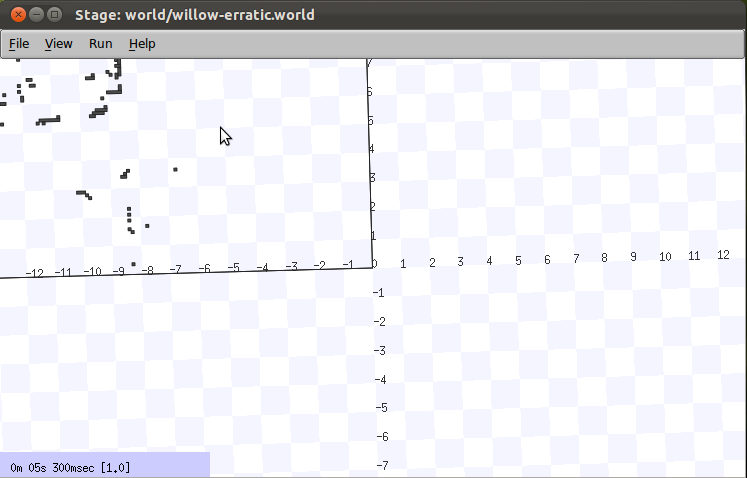Open the Help menu
This screenshot has width=747, height=478.
pyautogui.click(x=142, y=44)
